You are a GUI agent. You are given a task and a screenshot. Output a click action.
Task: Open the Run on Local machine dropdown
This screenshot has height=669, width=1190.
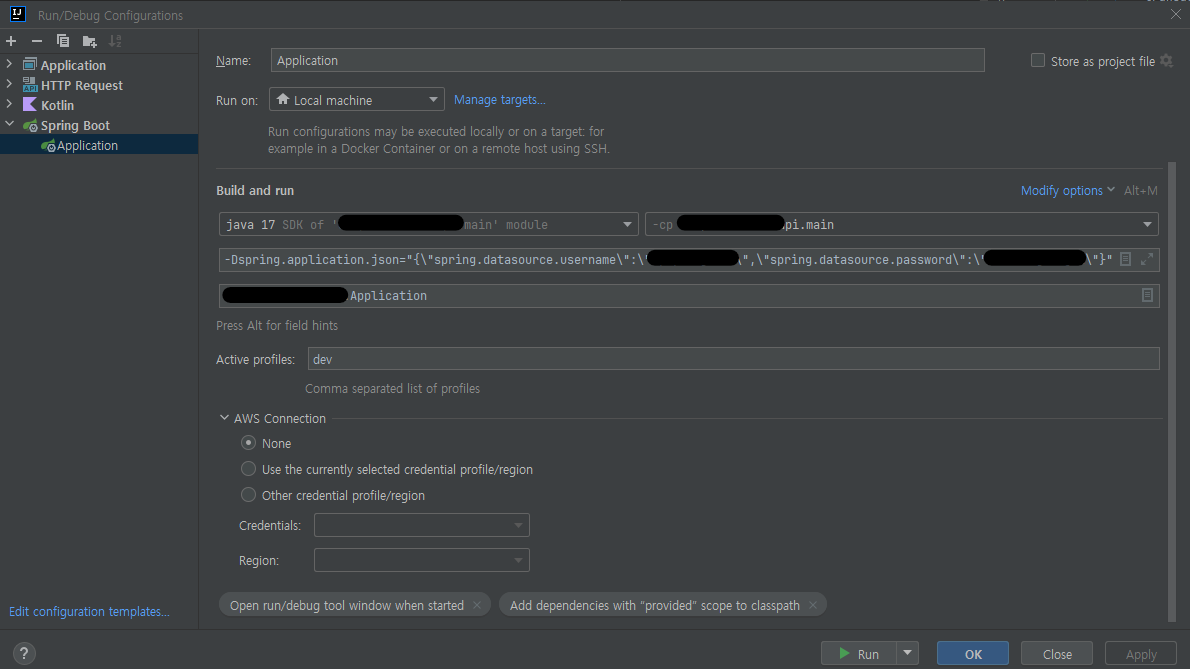(357, 99)
